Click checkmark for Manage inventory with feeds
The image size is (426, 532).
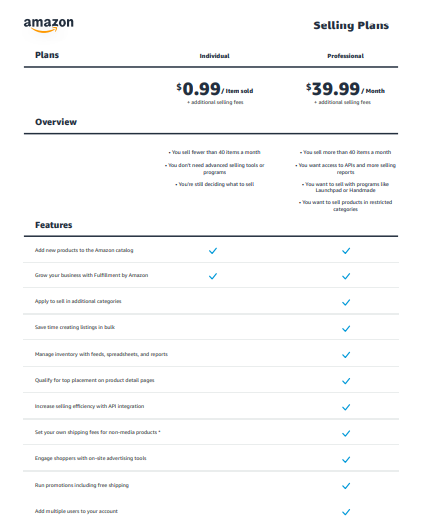tap(346, 355)
